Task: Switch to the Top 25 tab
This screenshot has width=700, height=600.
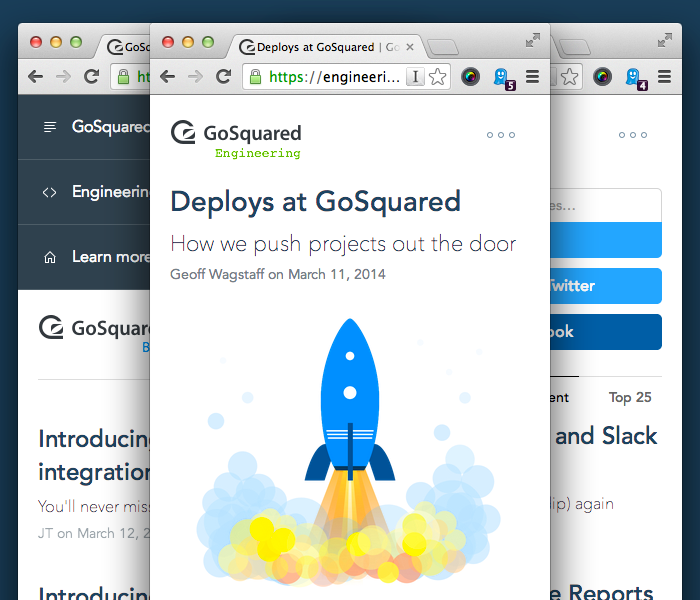Action: pyautogui.click(x=630, y=397)
